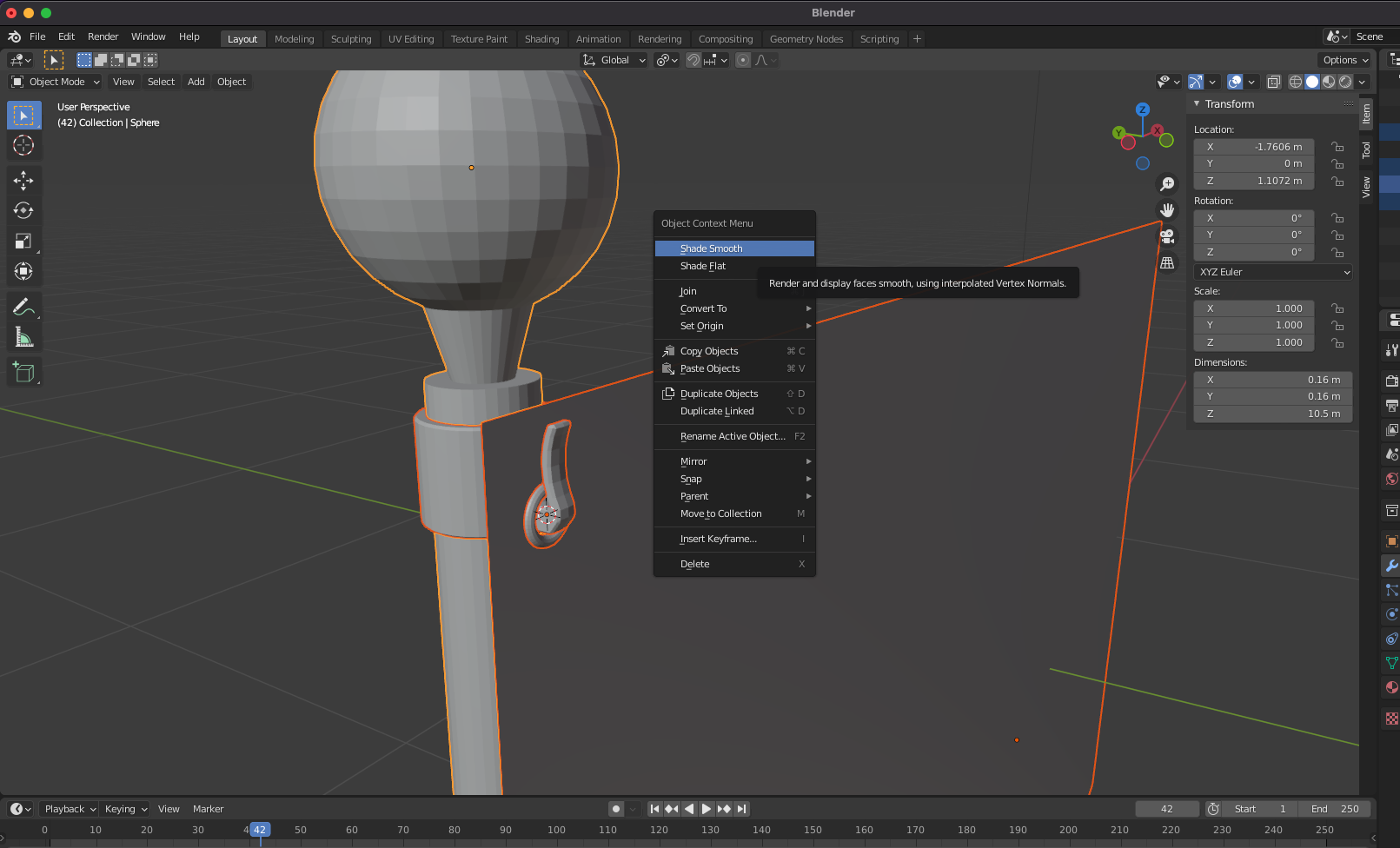
Task: Click Paste Objects in context menu
Action: pyautogui.click(x=734, y=368)
